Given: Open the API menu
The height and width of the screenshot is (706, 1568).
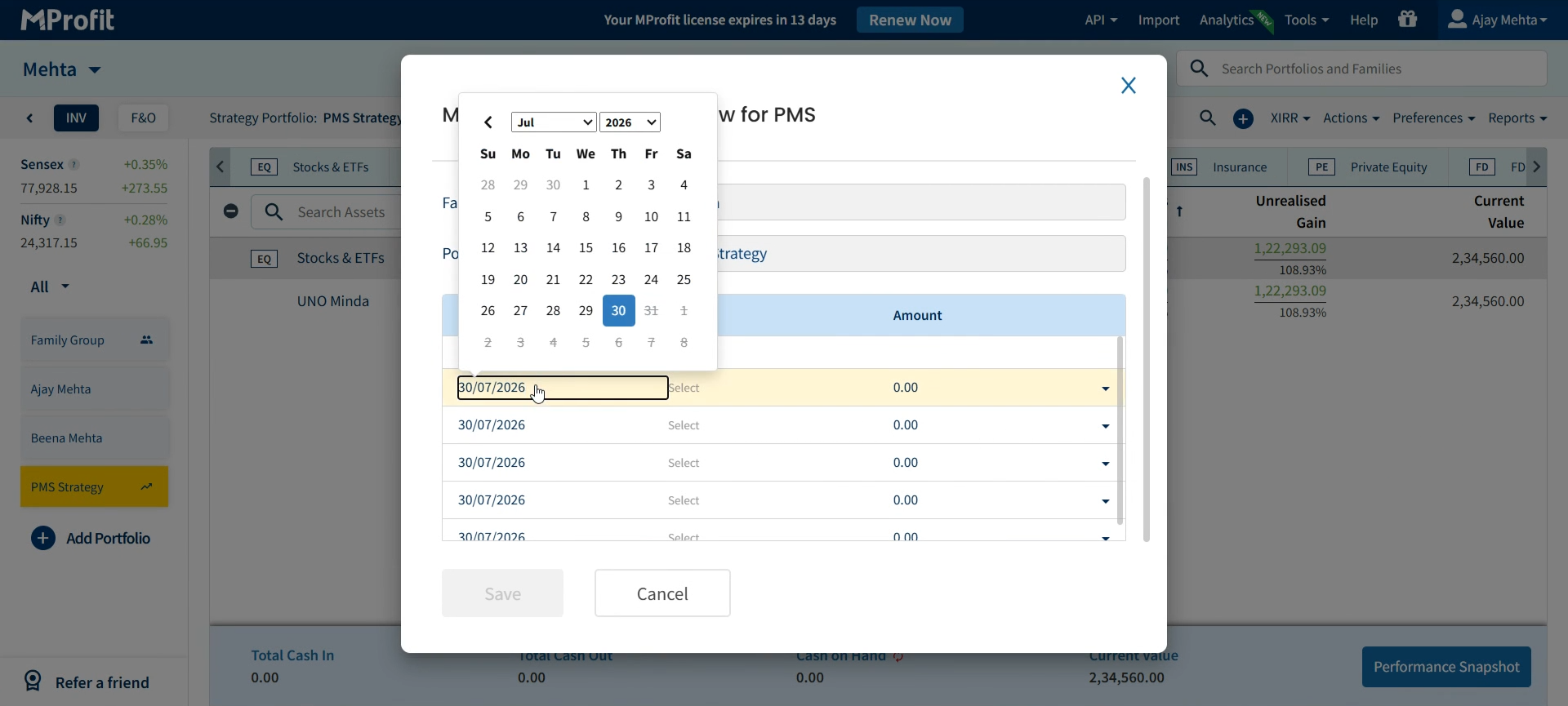Looking at the screenshot, I should [x=1101, y=20].
